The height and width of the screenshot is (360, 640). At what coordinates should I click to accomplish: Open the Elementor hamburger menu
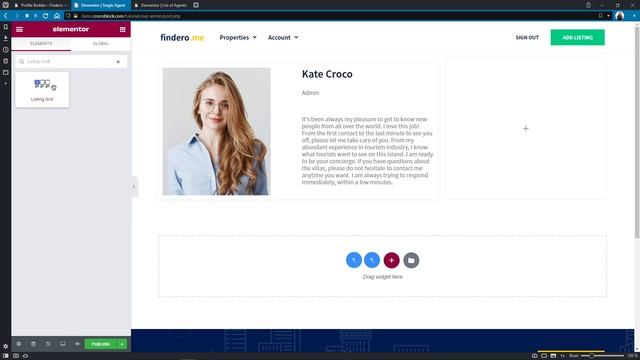[x=19, y=29]
